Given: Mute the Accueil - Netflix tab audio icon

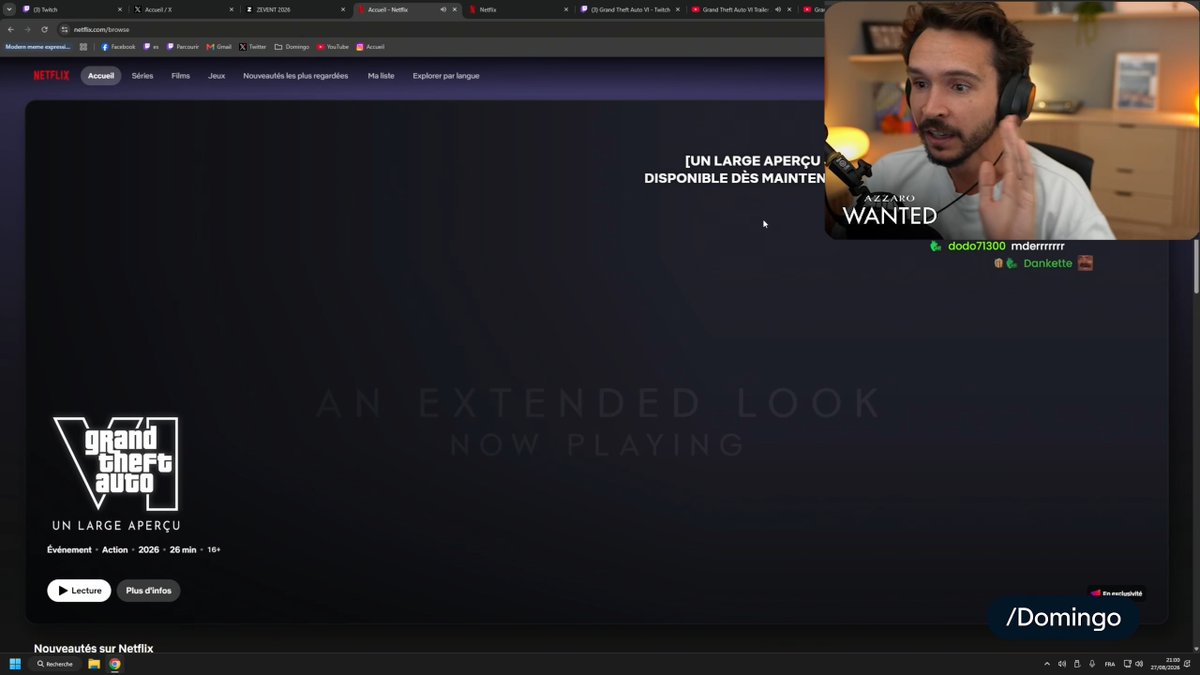Looking at the screenshot, I should (x=443, y=9).
